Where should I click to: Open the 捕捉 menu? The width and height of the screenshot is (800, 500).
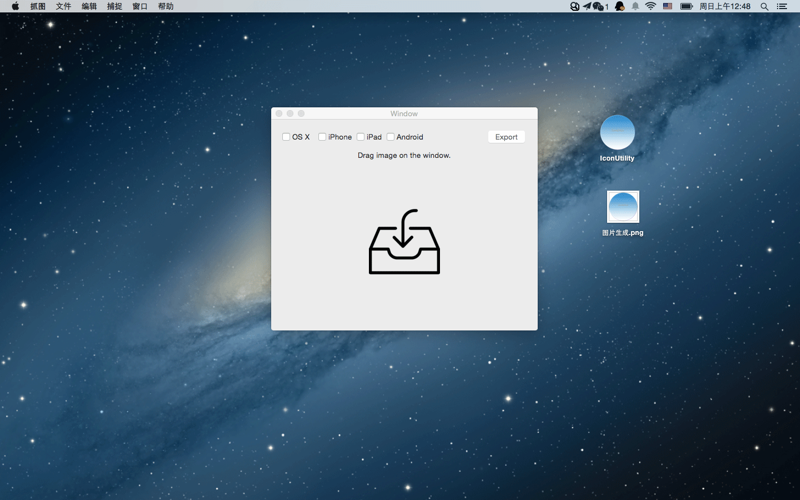coord(114,6)
